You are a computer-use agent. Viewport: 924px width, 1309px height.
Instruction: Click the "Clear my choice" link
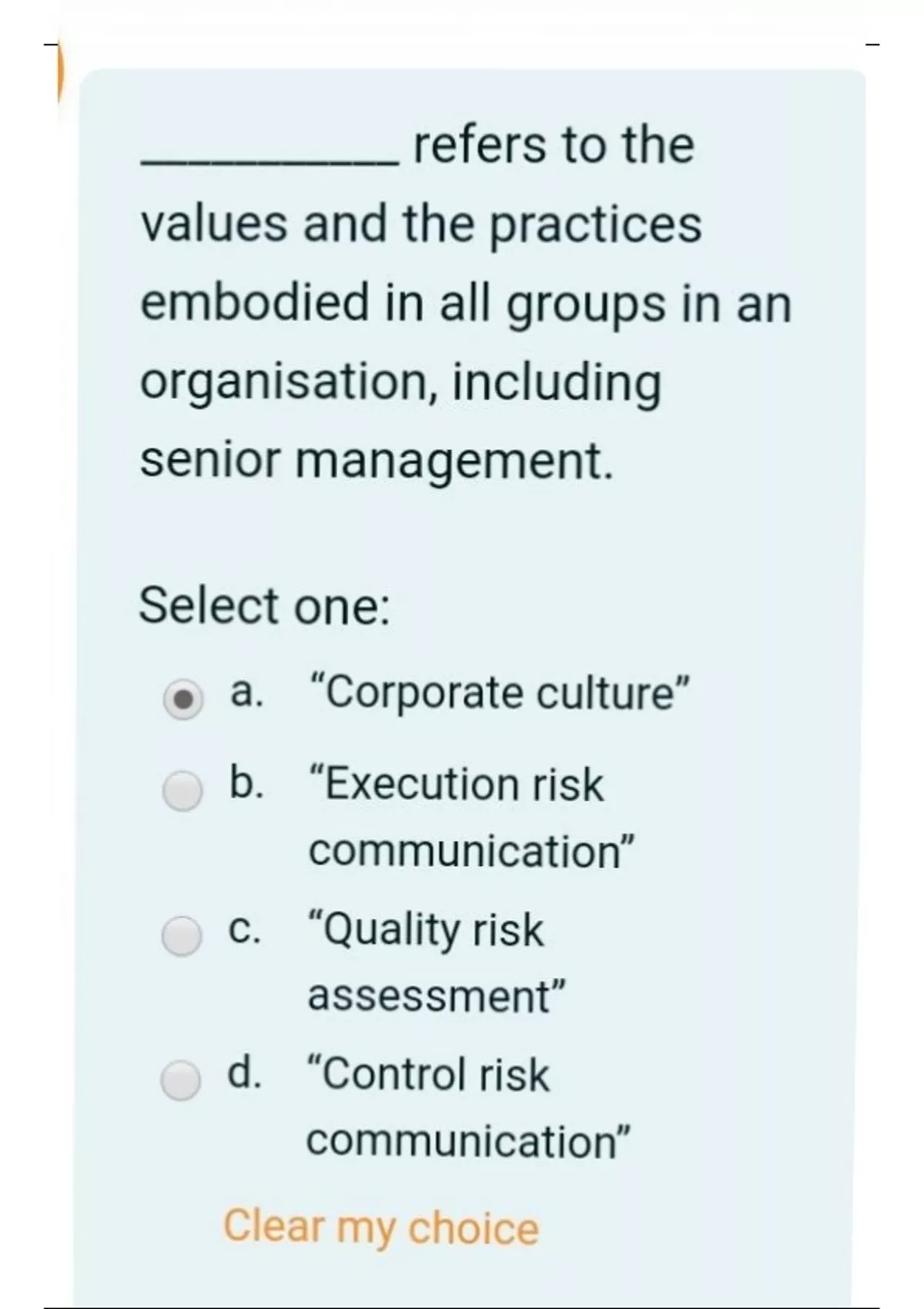click(x=381, y=1227)
